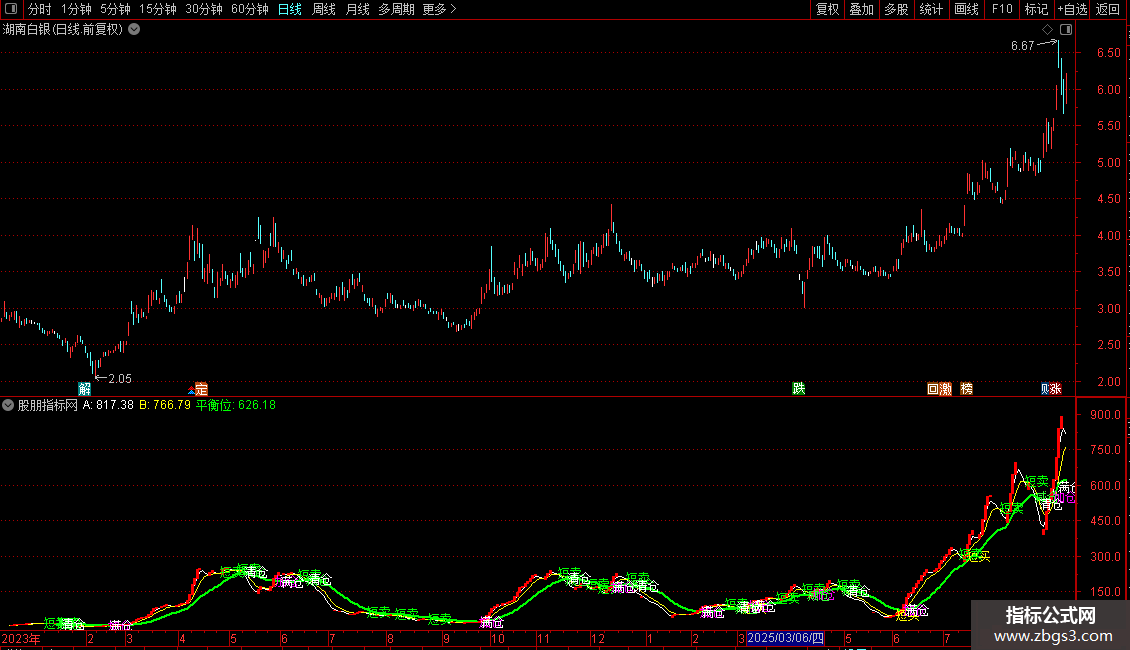Open the 画线 drawing tools
Image resolution: width=1130 pixels, height=650 pixels.
coord(966,9)
